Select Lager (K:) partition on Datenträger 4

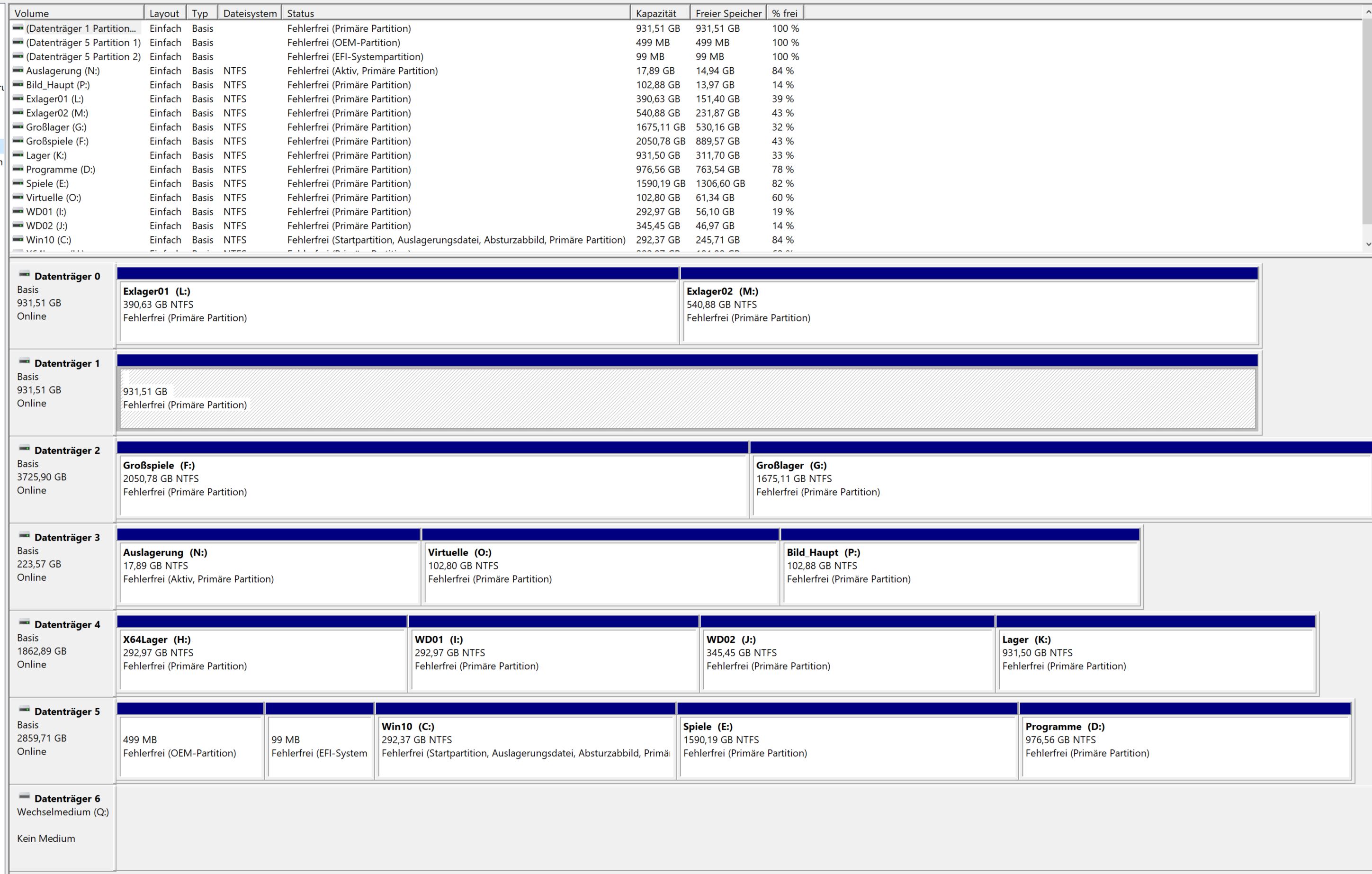point(1156,661)
